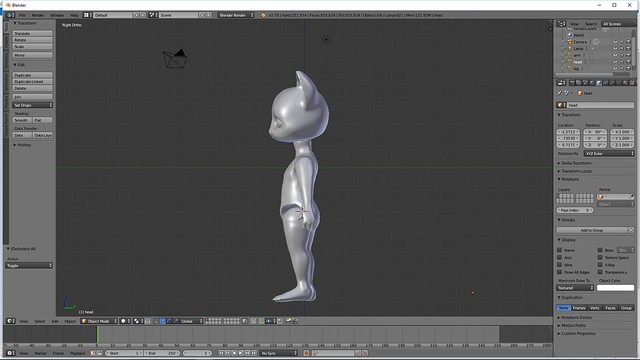Click the Camera object icon in outliner

click(x=570, y=42)
